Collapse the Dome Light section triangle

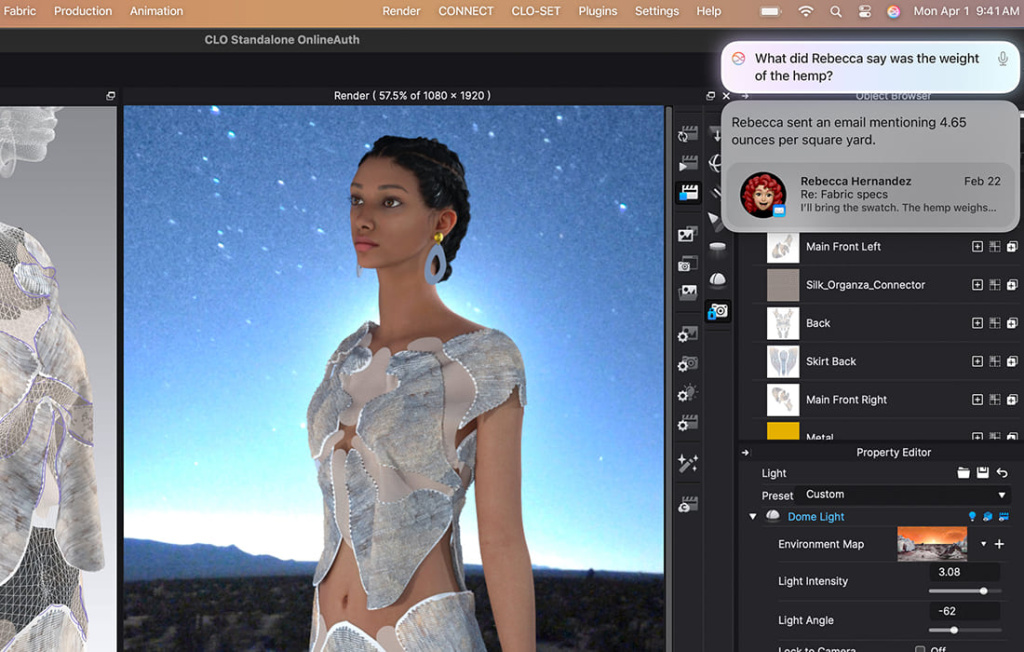(752, 517)
